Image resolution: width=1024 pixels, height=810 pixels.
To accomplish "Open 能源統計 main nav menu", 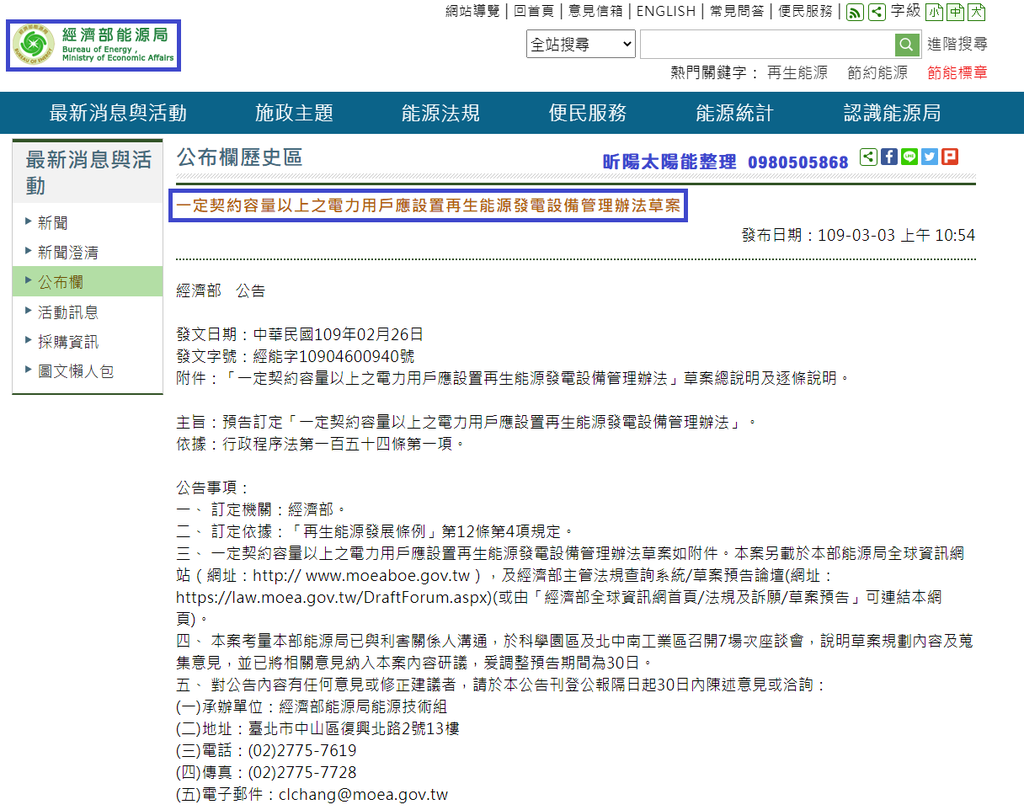I will 734,113.
